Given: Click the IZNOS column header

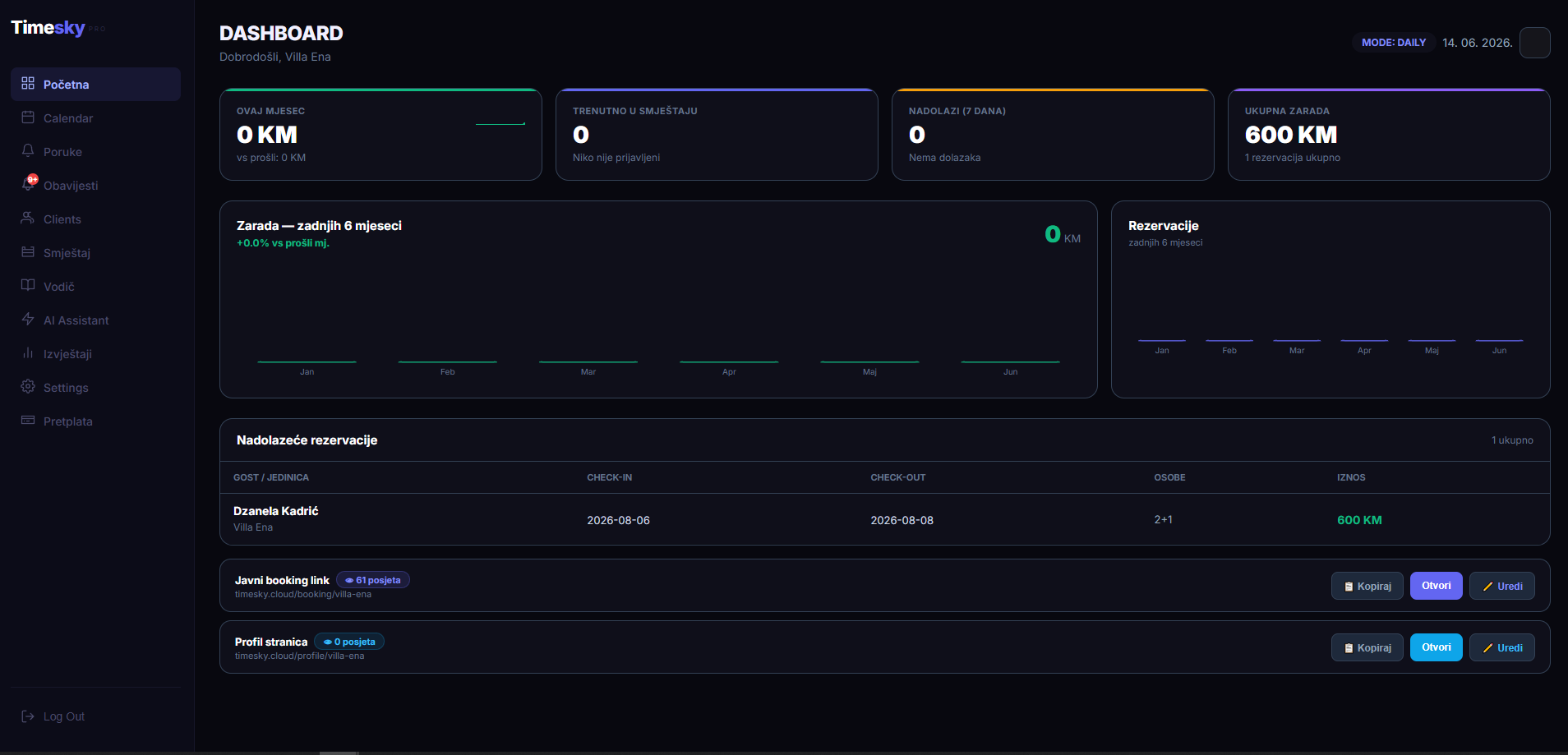Looking at the screenshot, I should [1351, 477].
